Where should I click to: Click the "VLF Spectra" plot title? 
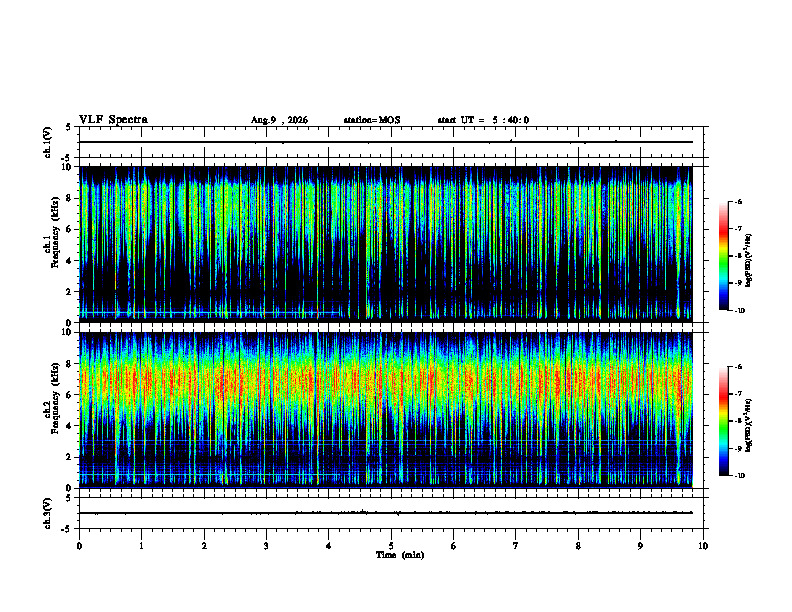[x=113, y=120]
